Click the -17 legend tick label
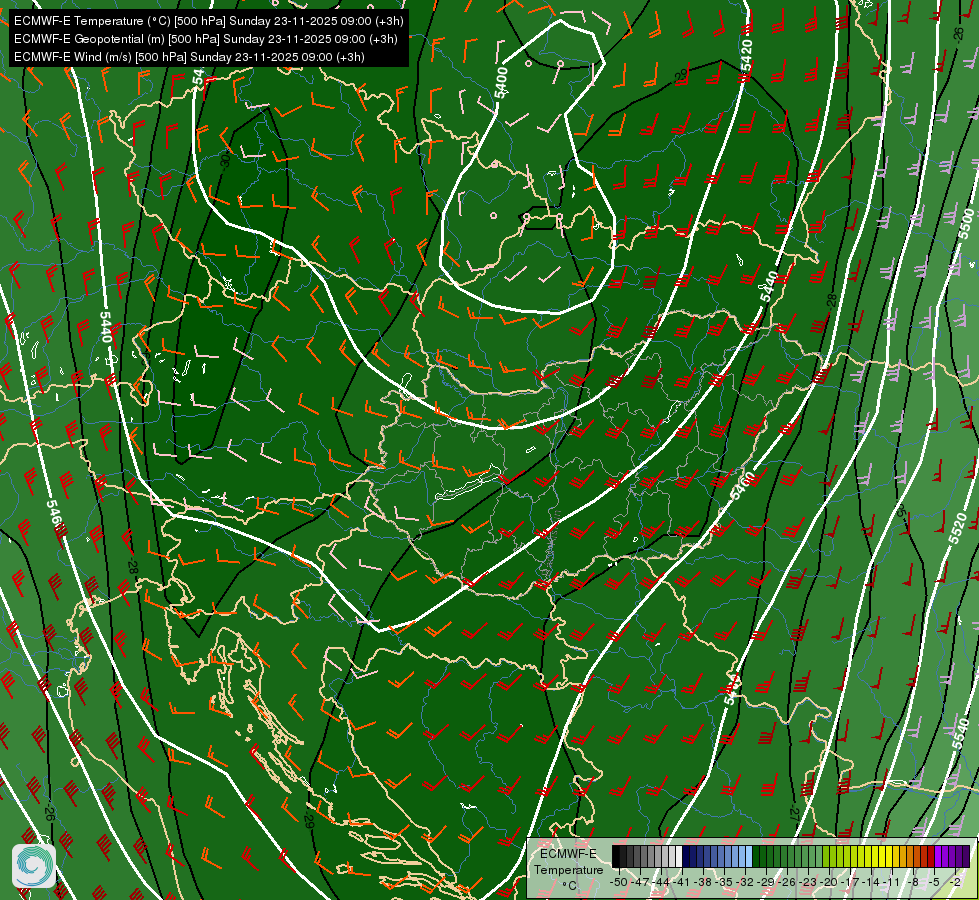Viewport: 979px width, 900px height. [x=849, y=882]
